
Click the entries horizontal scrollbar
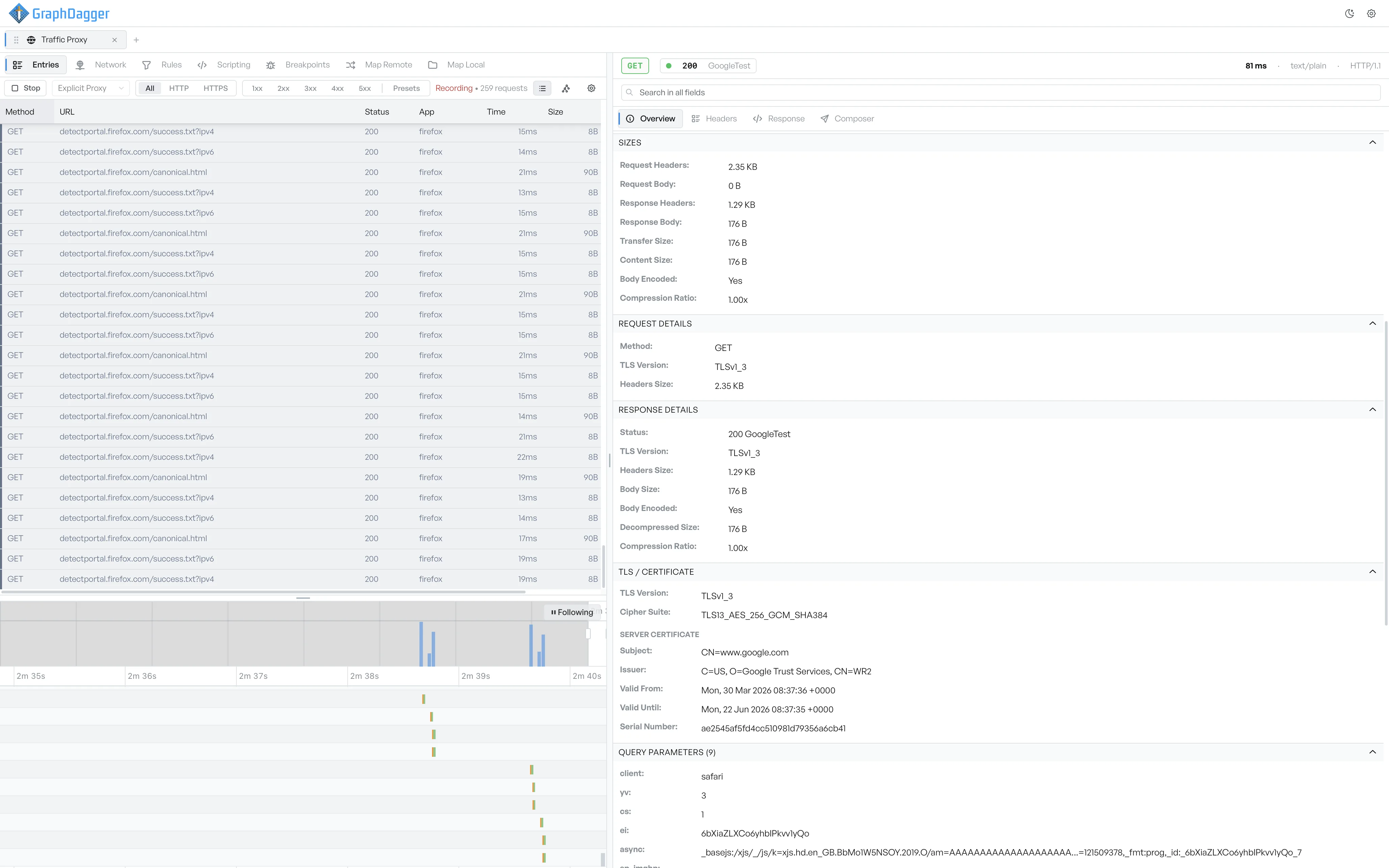point(263,592)
